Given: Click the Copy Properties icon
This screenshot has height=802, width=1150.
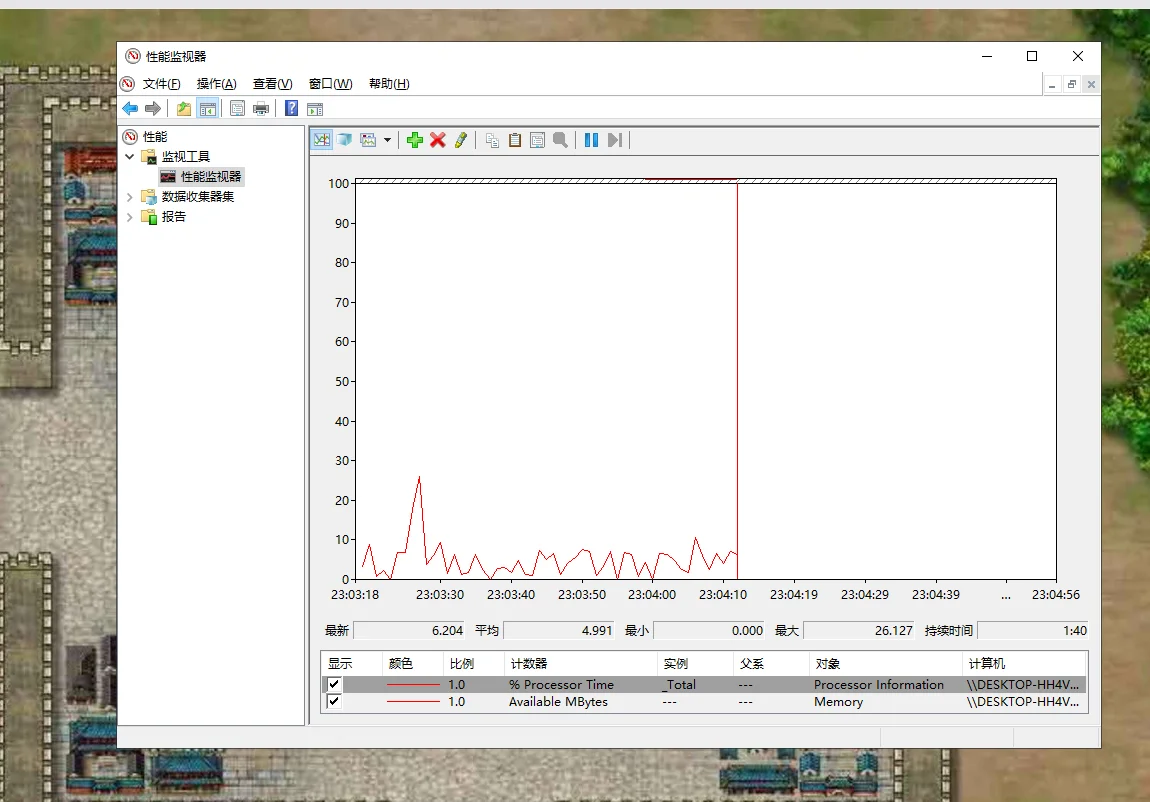Looking at the screenshot, I should pos(492,139).
